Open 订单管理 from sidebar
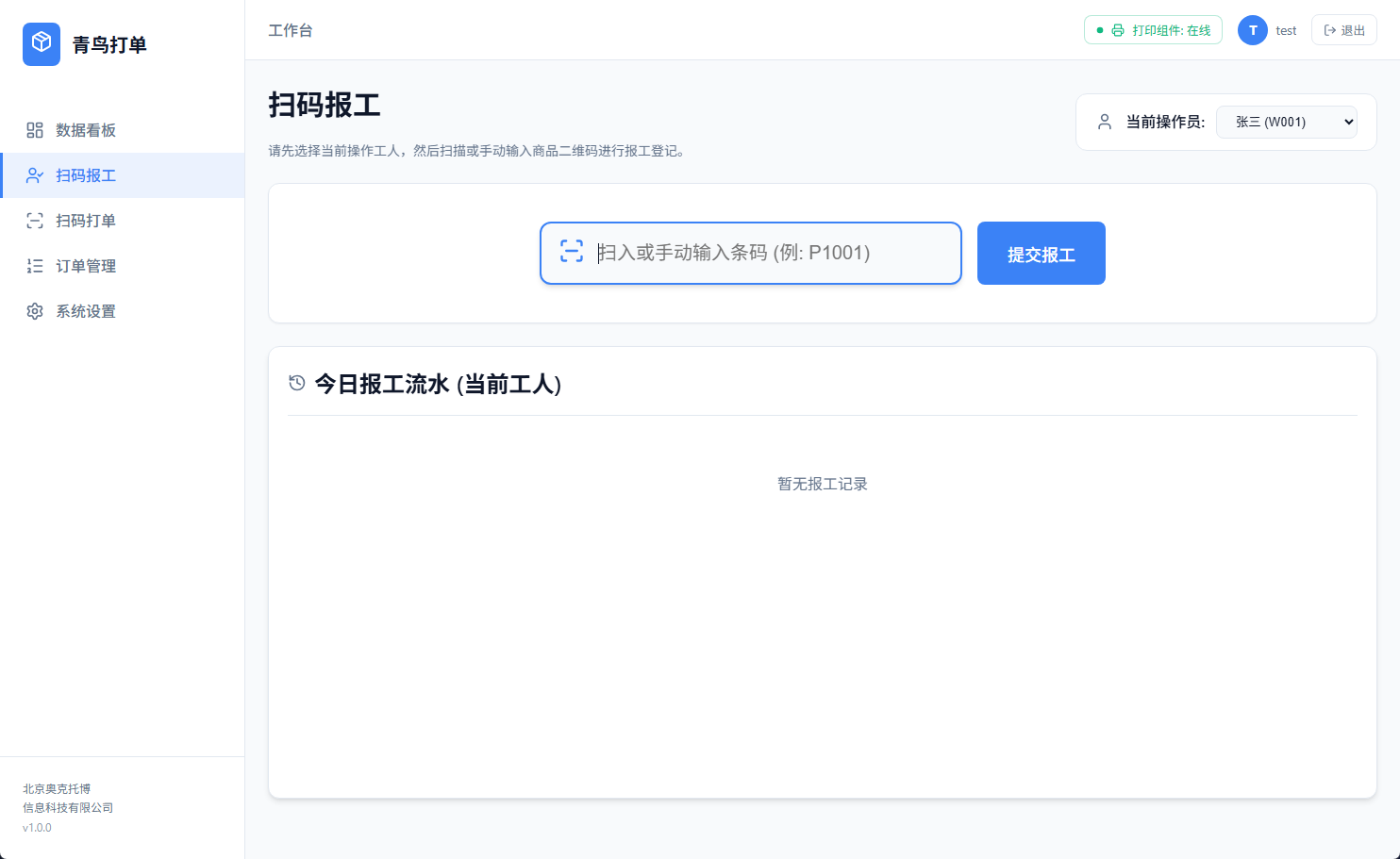 click(123, 266)
